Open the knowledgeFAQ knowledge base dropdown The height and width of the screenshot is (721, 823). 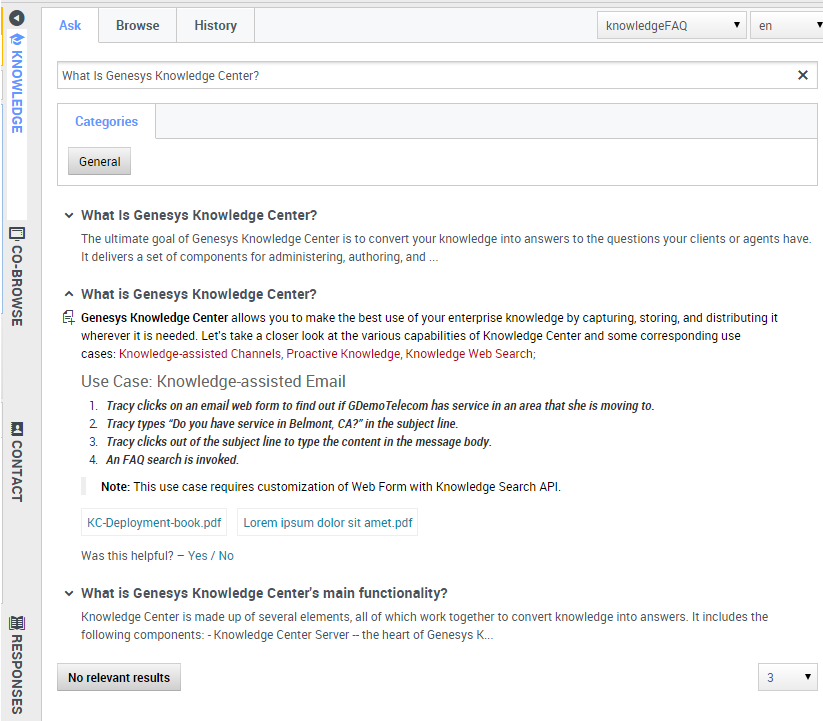(x=672, y=26)
